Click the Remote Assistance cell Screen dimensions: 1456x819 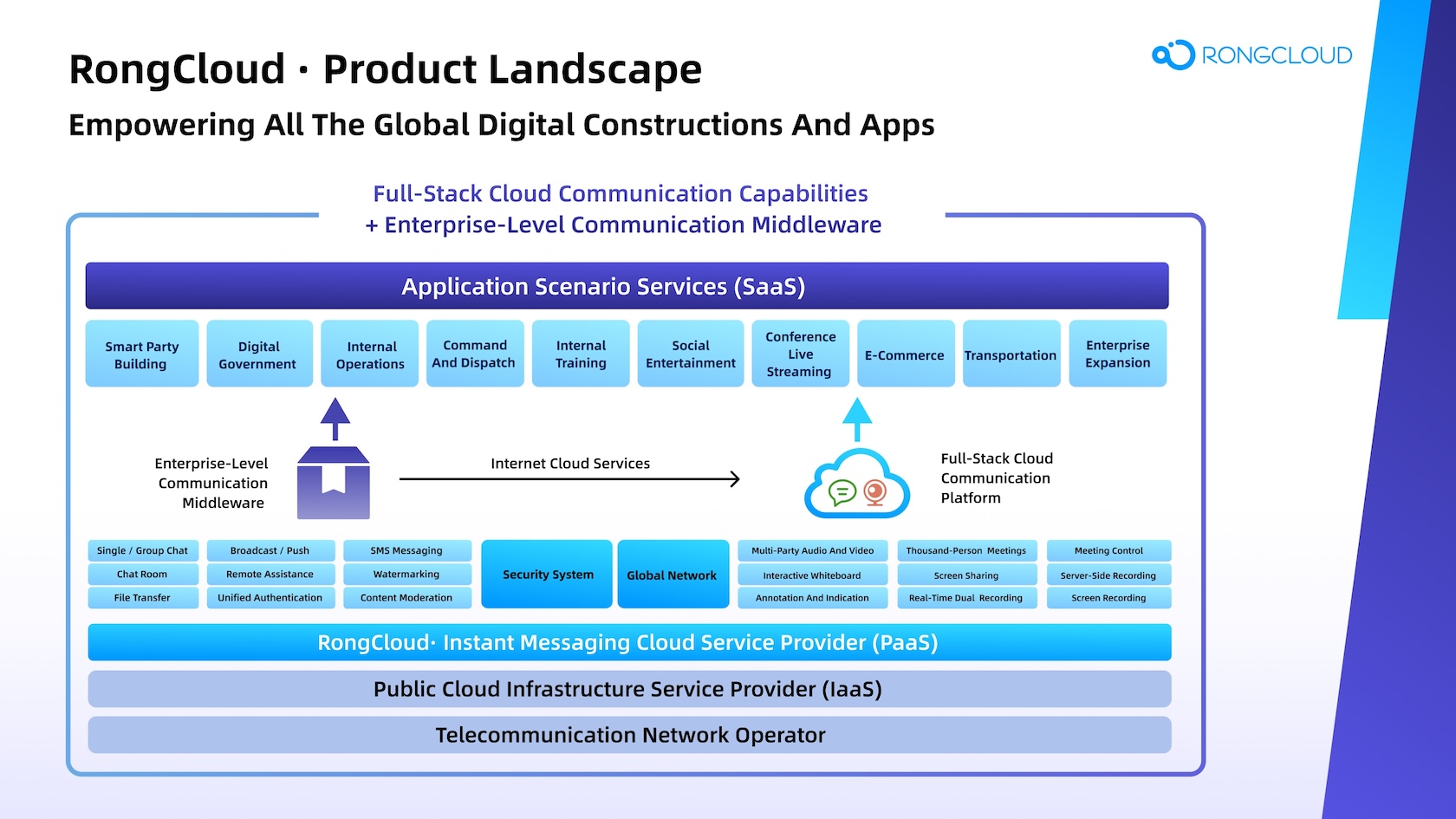click(270, 574)
